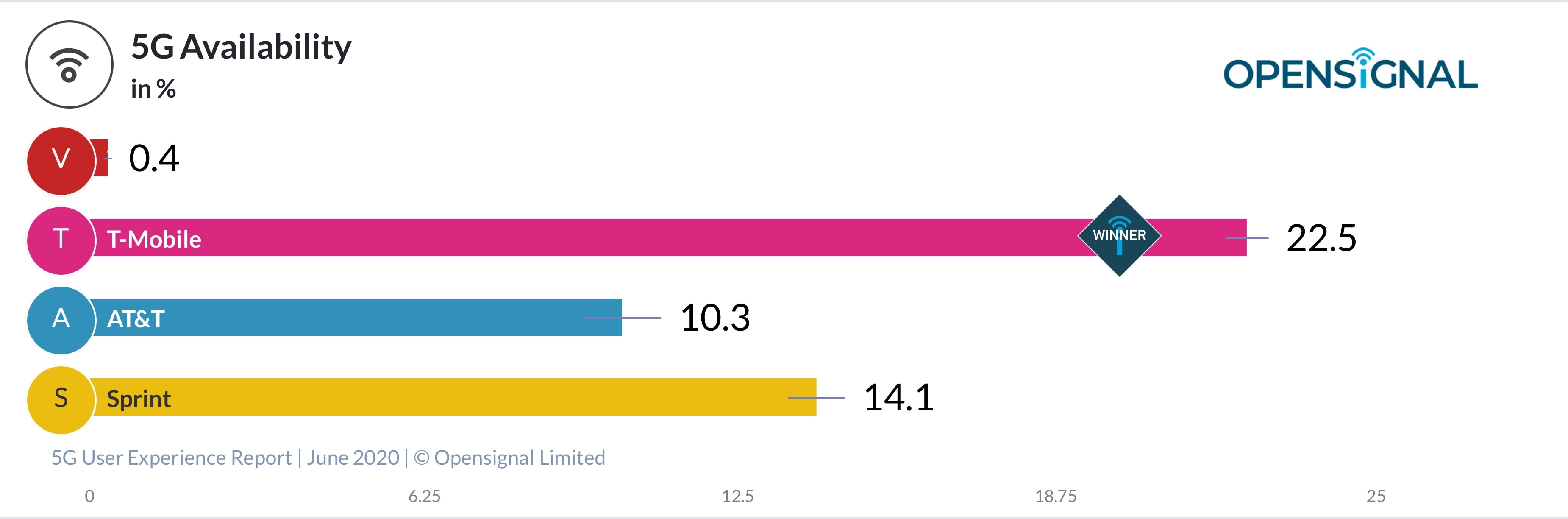Screen dimensions: 1568x519
Task: Click the red Verizon V circle
Action: (61, 160)
